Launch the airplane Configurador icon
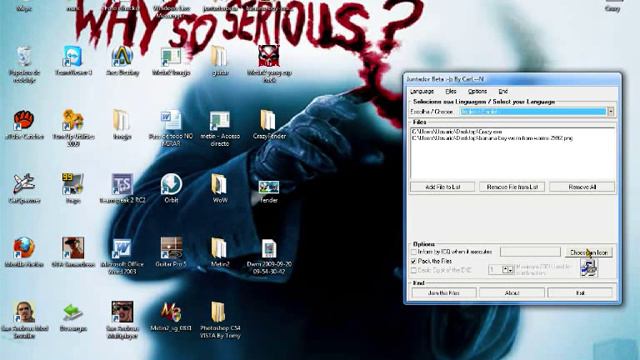This screenshot has height=360, width=640. tap(24, 184)
